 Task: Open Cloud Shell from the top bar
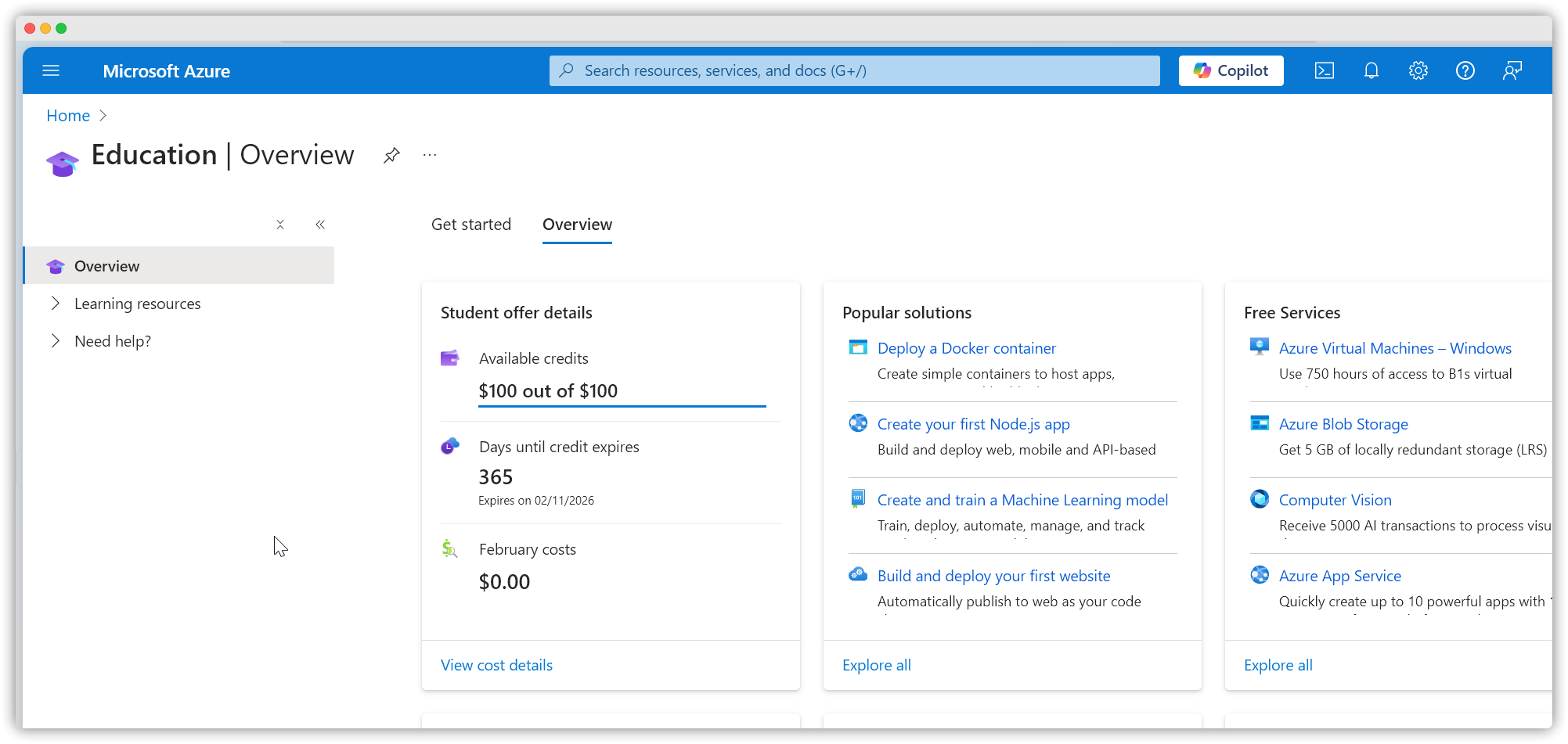(x=1324, y=71)
